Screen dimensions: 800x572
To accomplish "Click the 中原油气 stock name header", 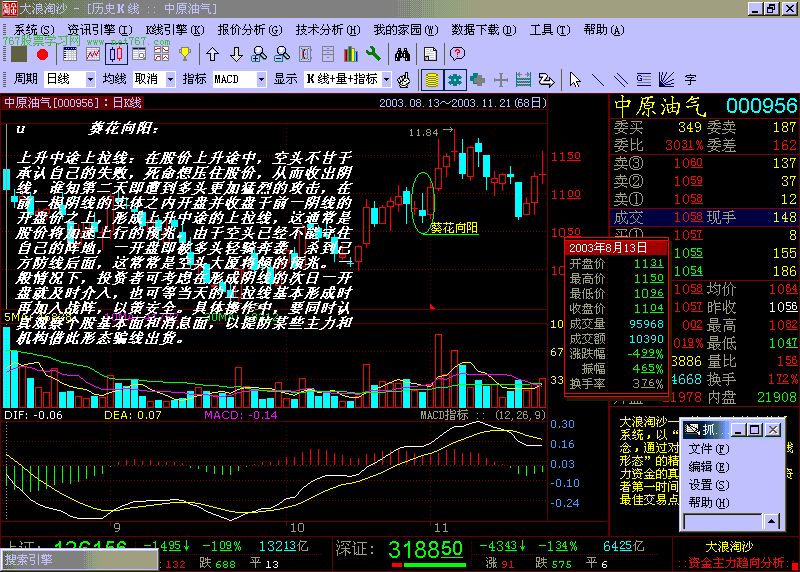I will tap(660, 106).
